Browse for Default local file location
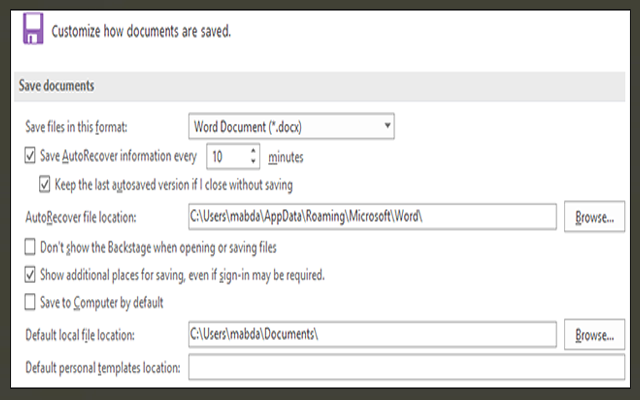 tap(595, 333)
